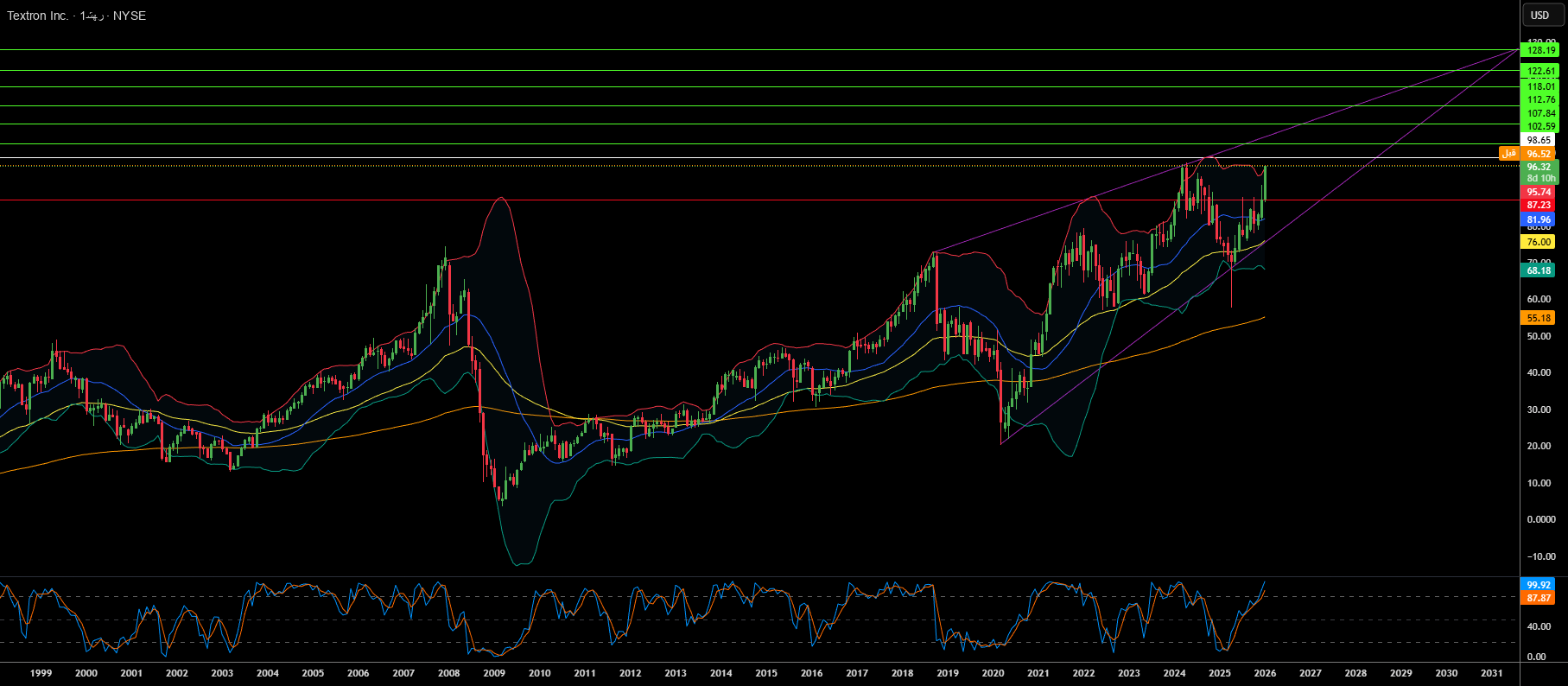Select the yellow 76.00 moving average label
This screenshot has height=686, width=1568.
point(1538,242)
